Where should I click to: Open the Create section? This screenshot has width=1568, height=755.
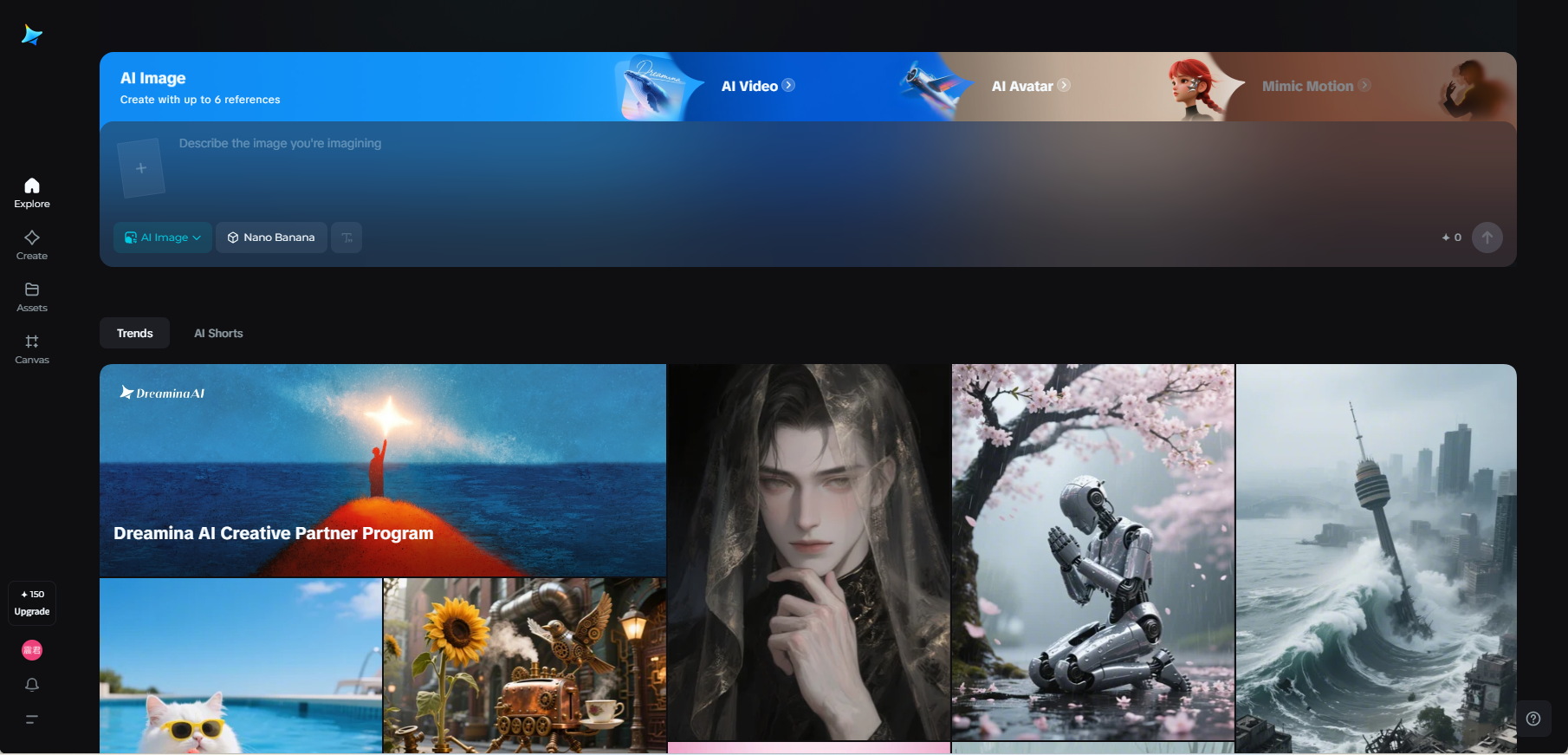click(32, 244)
